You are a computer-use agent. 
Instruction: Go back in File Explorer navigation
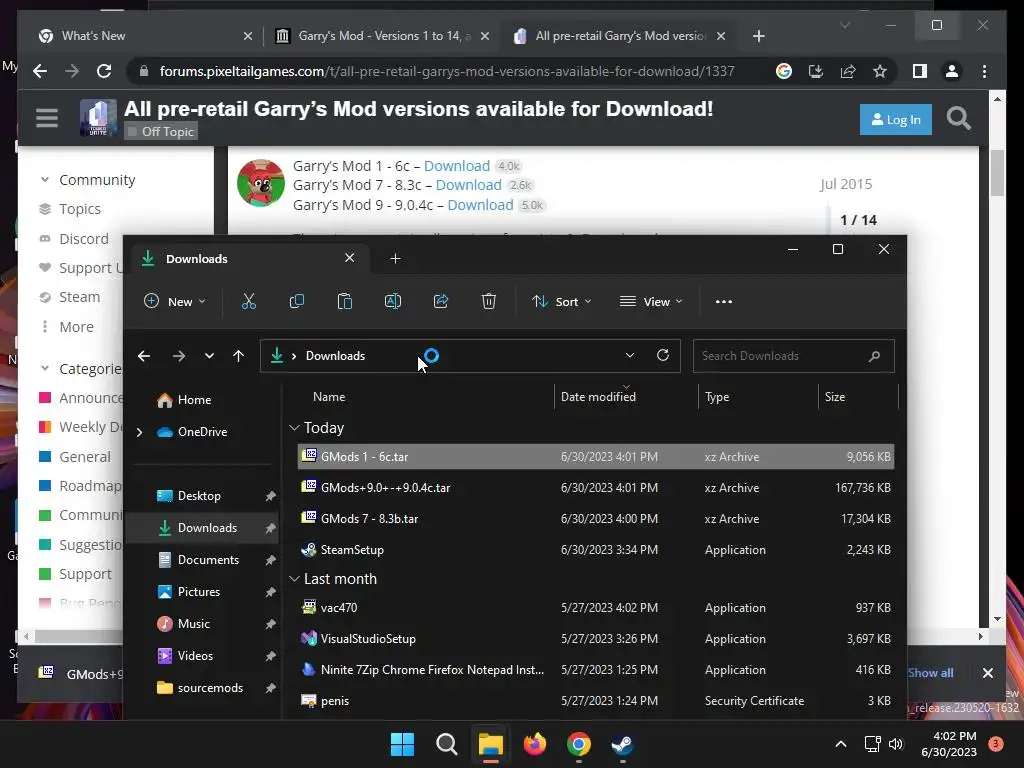click(x=144, y=356)
